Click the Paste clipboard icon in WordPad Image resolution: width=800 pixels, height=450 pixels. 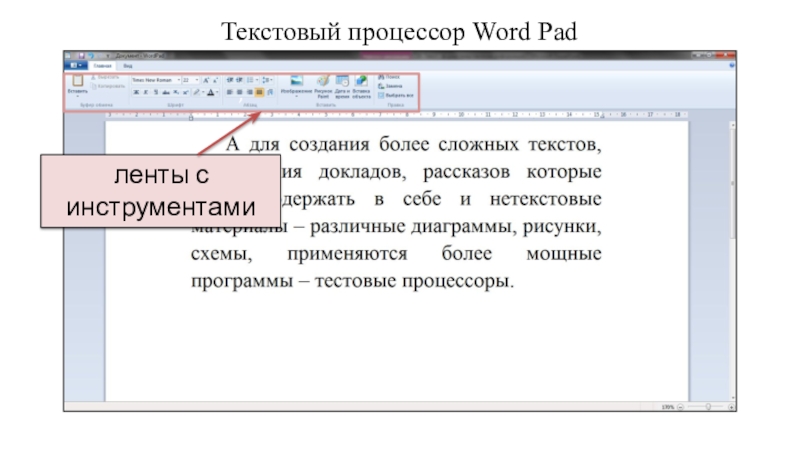pyautogui.click(x=78, y=81)
